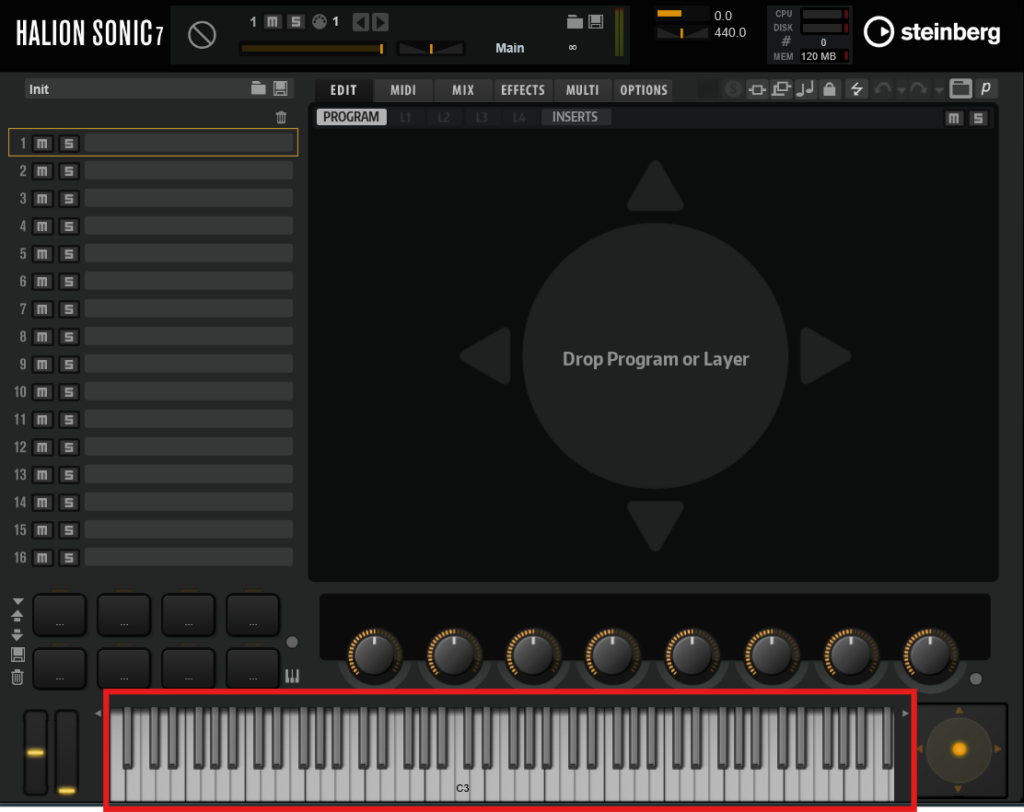The width and height of the screenshot is (1024, 812).
Task: Toggle Mute button in the Program editor header
Action: coord(954,118)
